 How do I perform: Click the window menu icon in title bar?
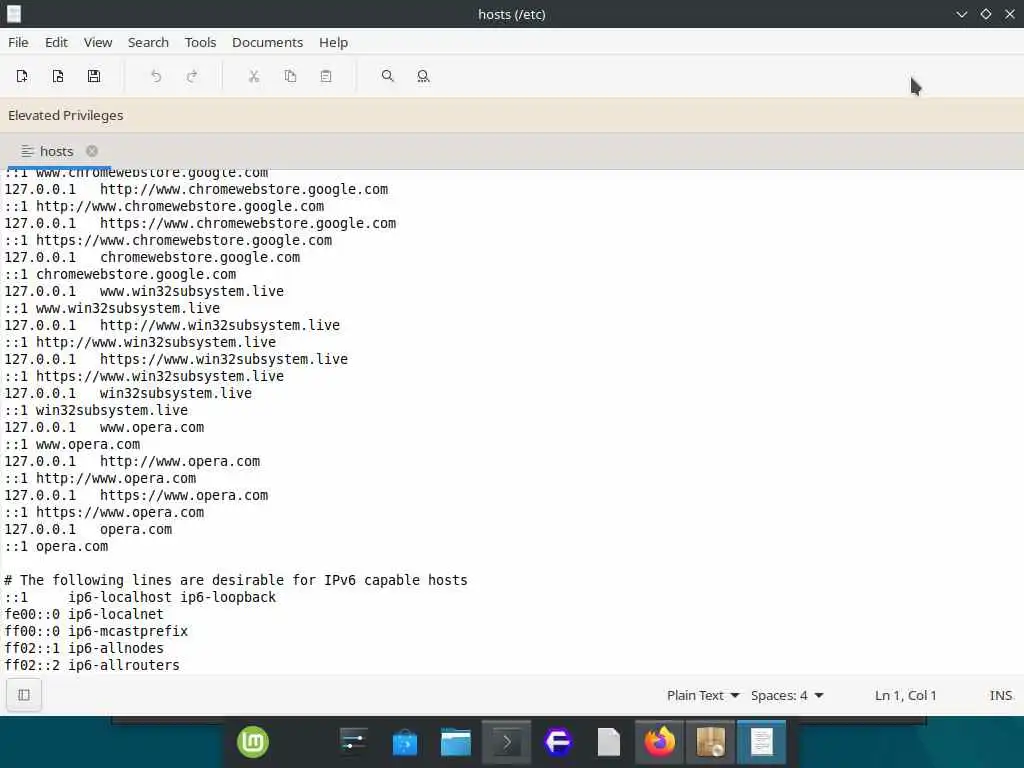pos(14,14)
